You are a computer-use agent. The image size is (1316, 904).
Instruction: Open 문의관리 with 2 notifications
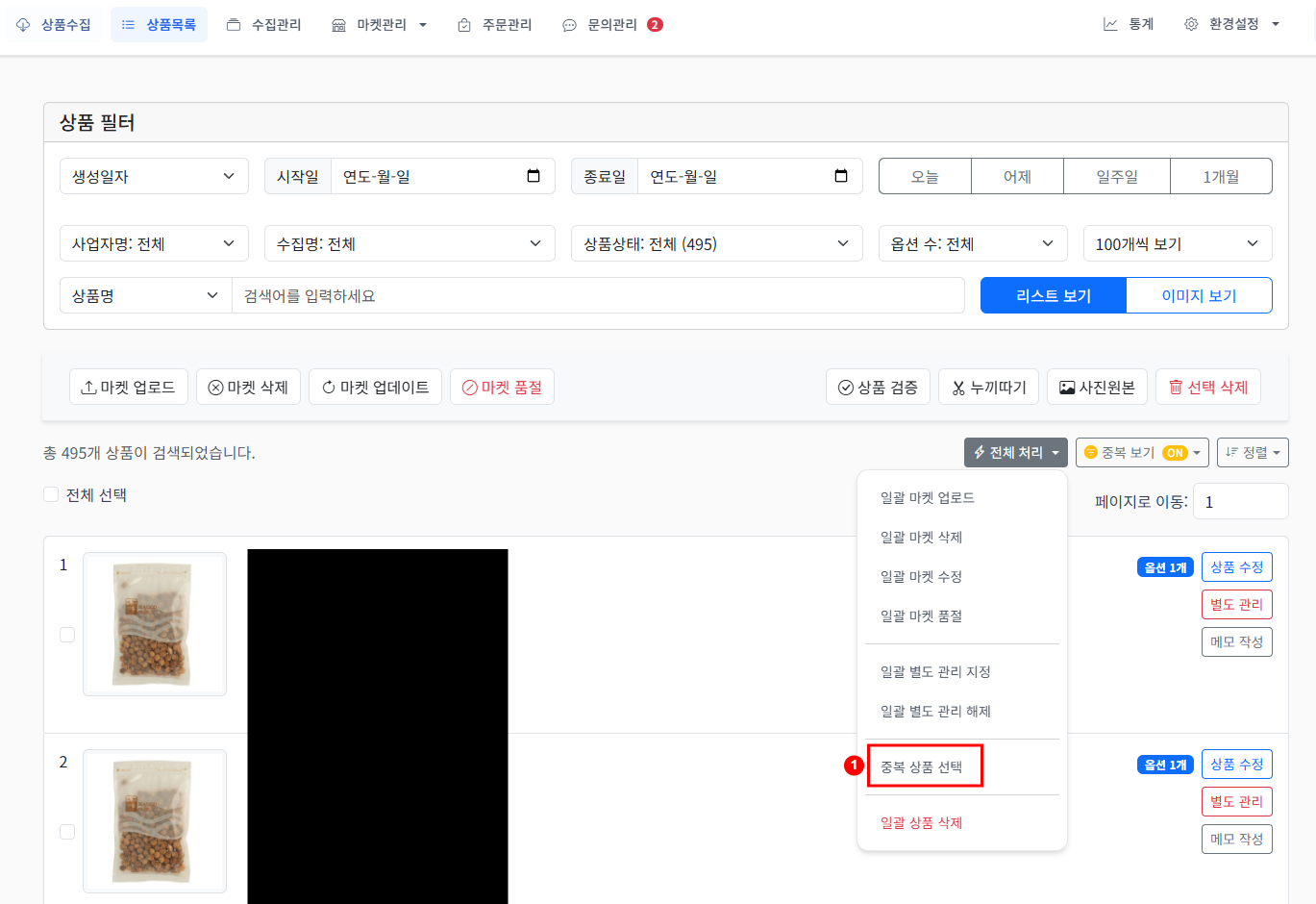click(x=612, y=25)
